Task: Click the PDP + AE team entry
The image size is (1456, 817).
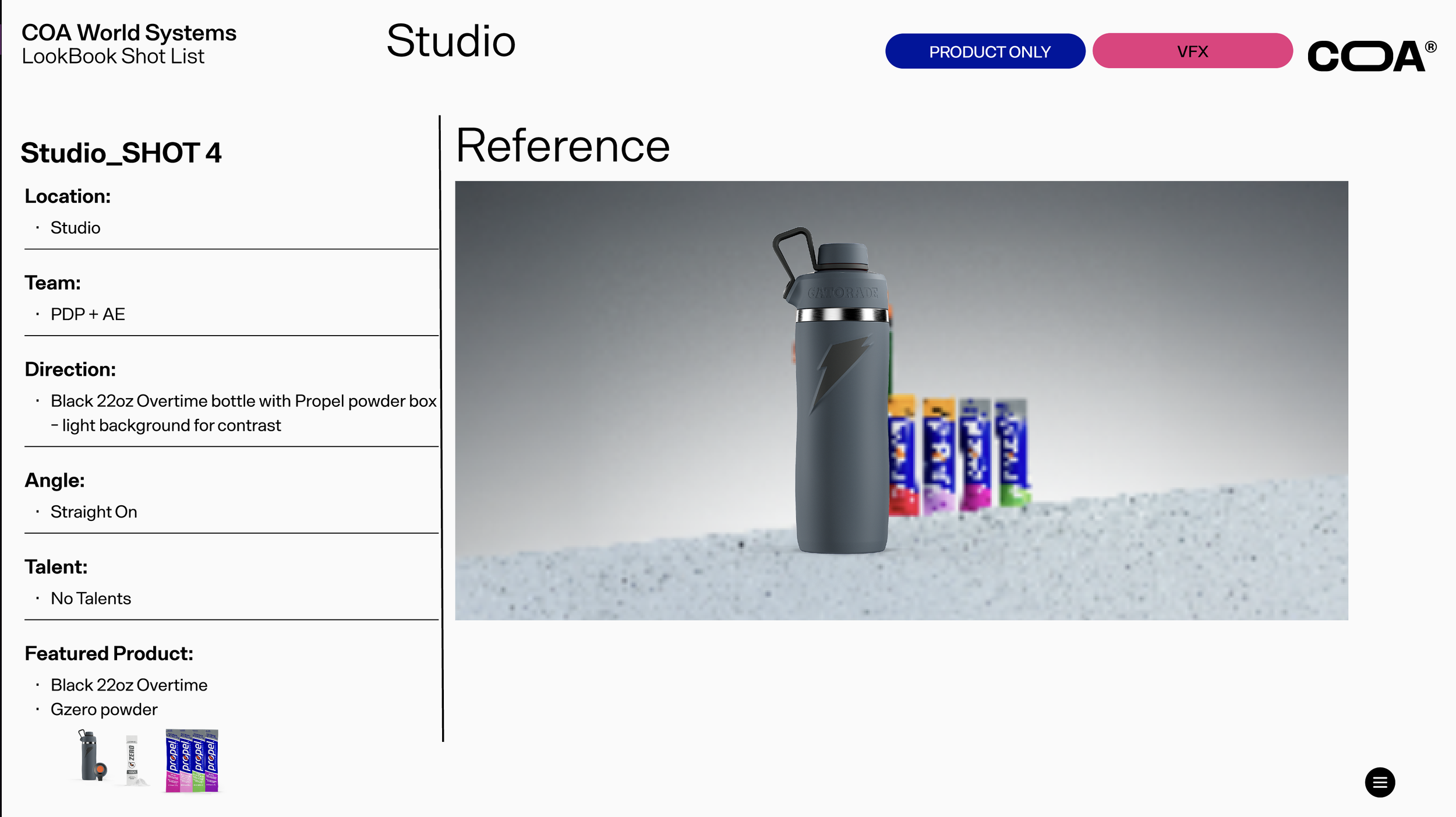Action: click(x=88, y=315)
